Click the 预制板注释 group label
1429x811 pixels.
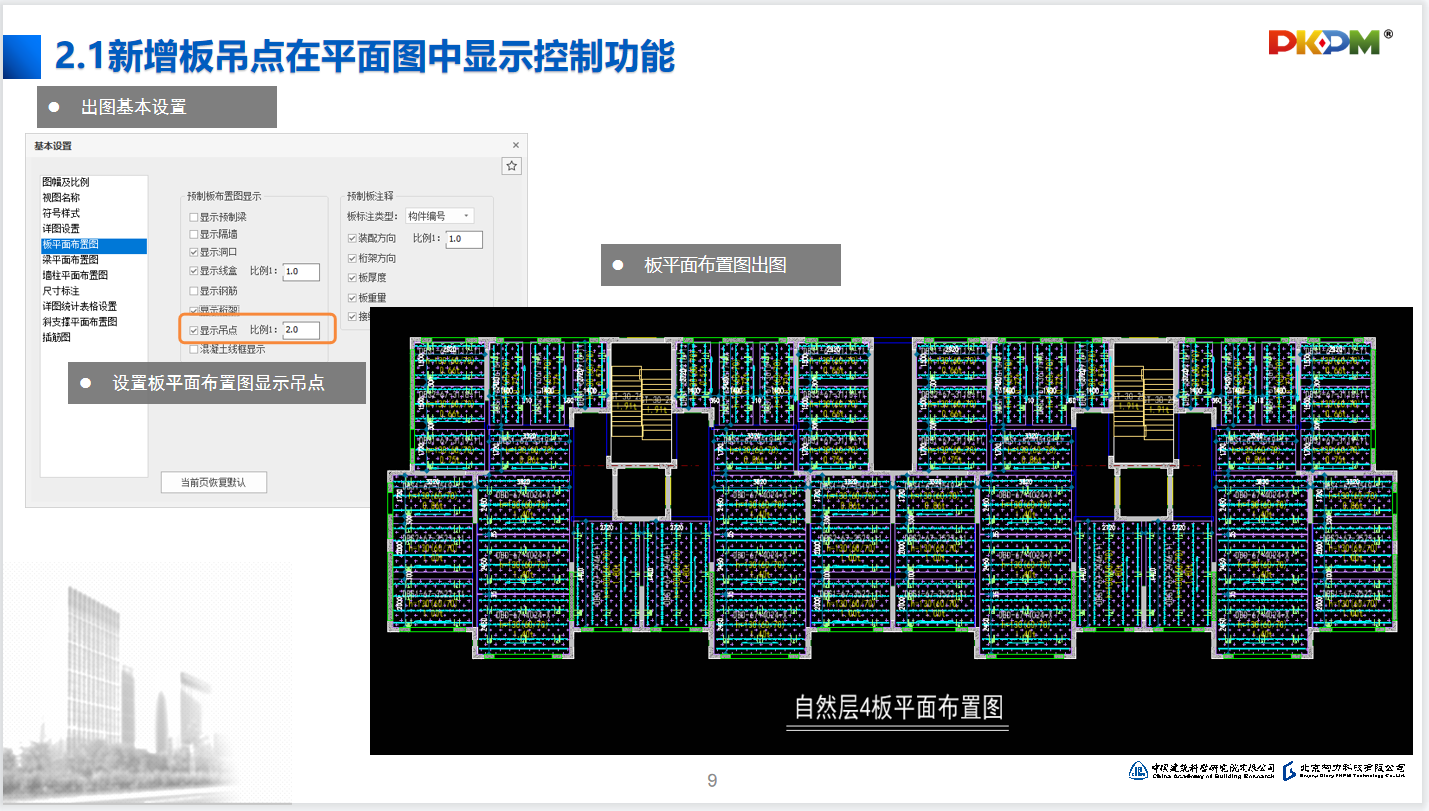370,196
